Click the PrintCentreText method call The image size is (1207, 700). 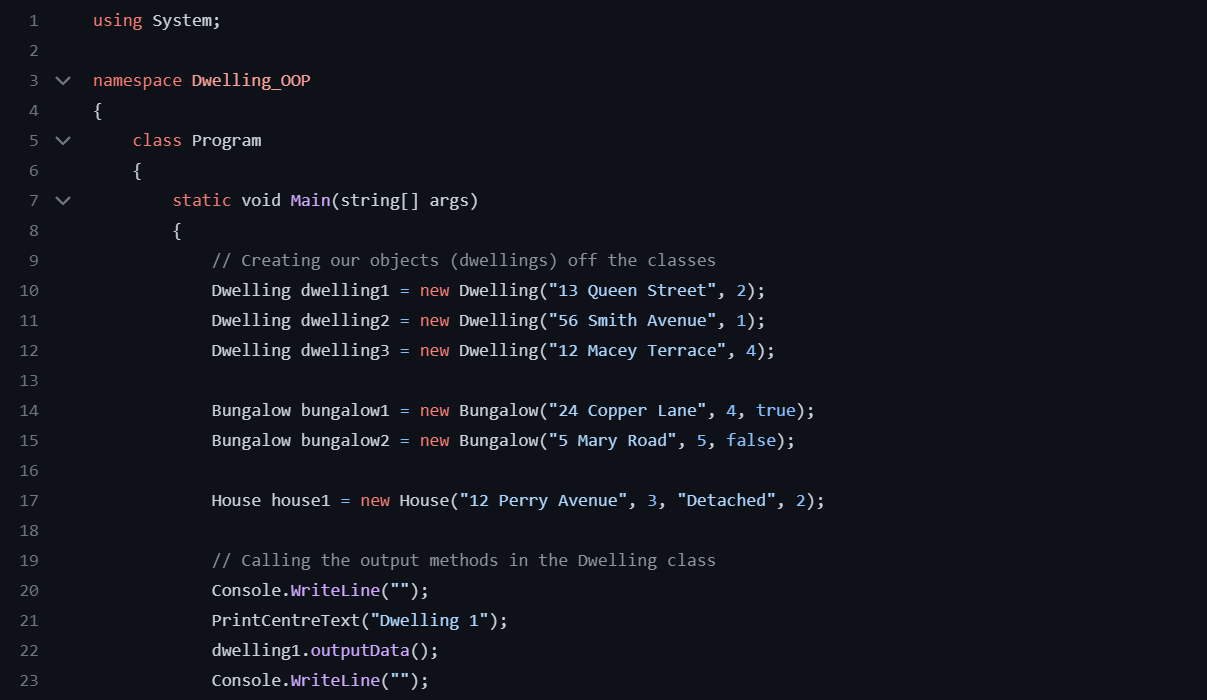(x=286, y=620)
